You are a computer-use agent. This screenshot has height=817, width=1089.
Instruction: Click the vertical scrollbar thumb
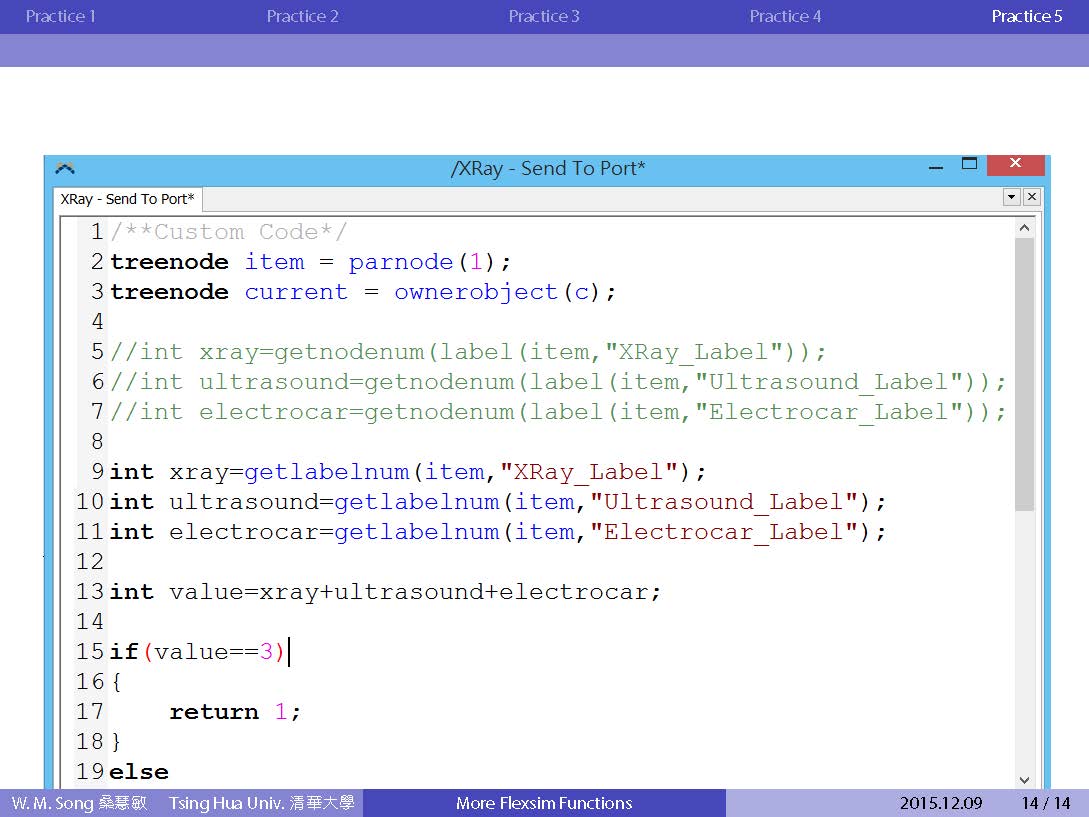pos(1024,375)
